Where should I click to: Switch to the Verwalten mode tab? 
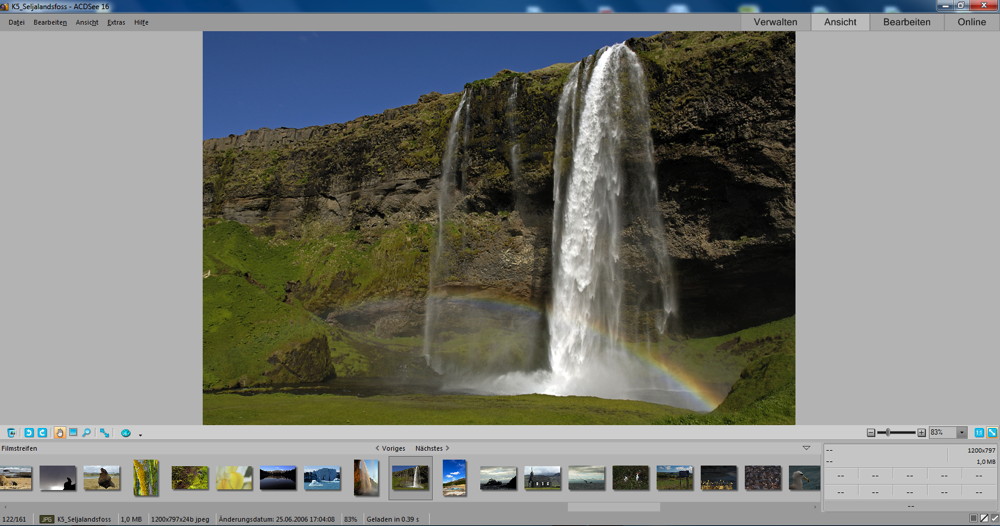775,22
